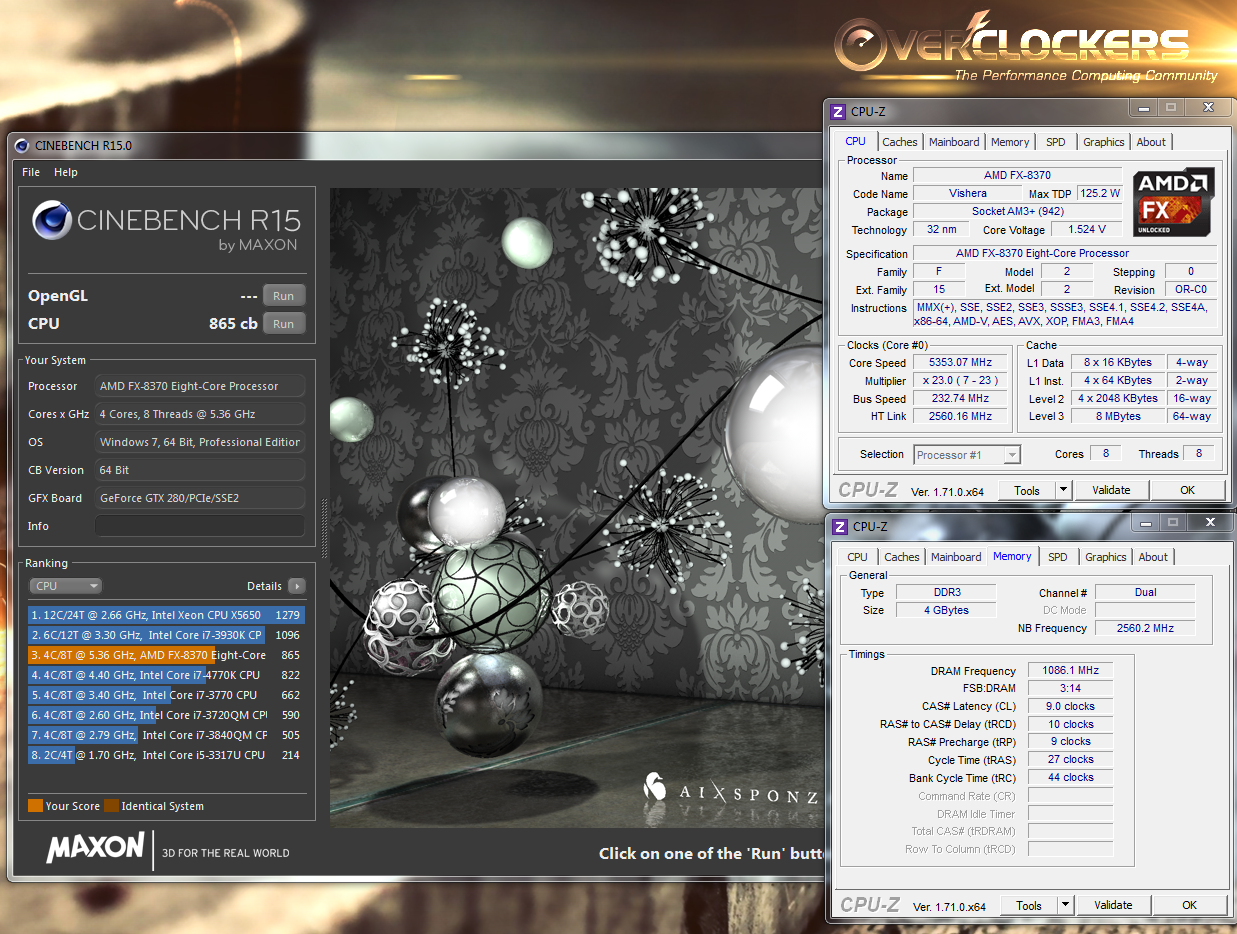Image resolution: width=1237 pixels, height=934 pixels.
Task: Switch to Graphics tab in lower CPU-Z
Action: tap(1106, 557)
